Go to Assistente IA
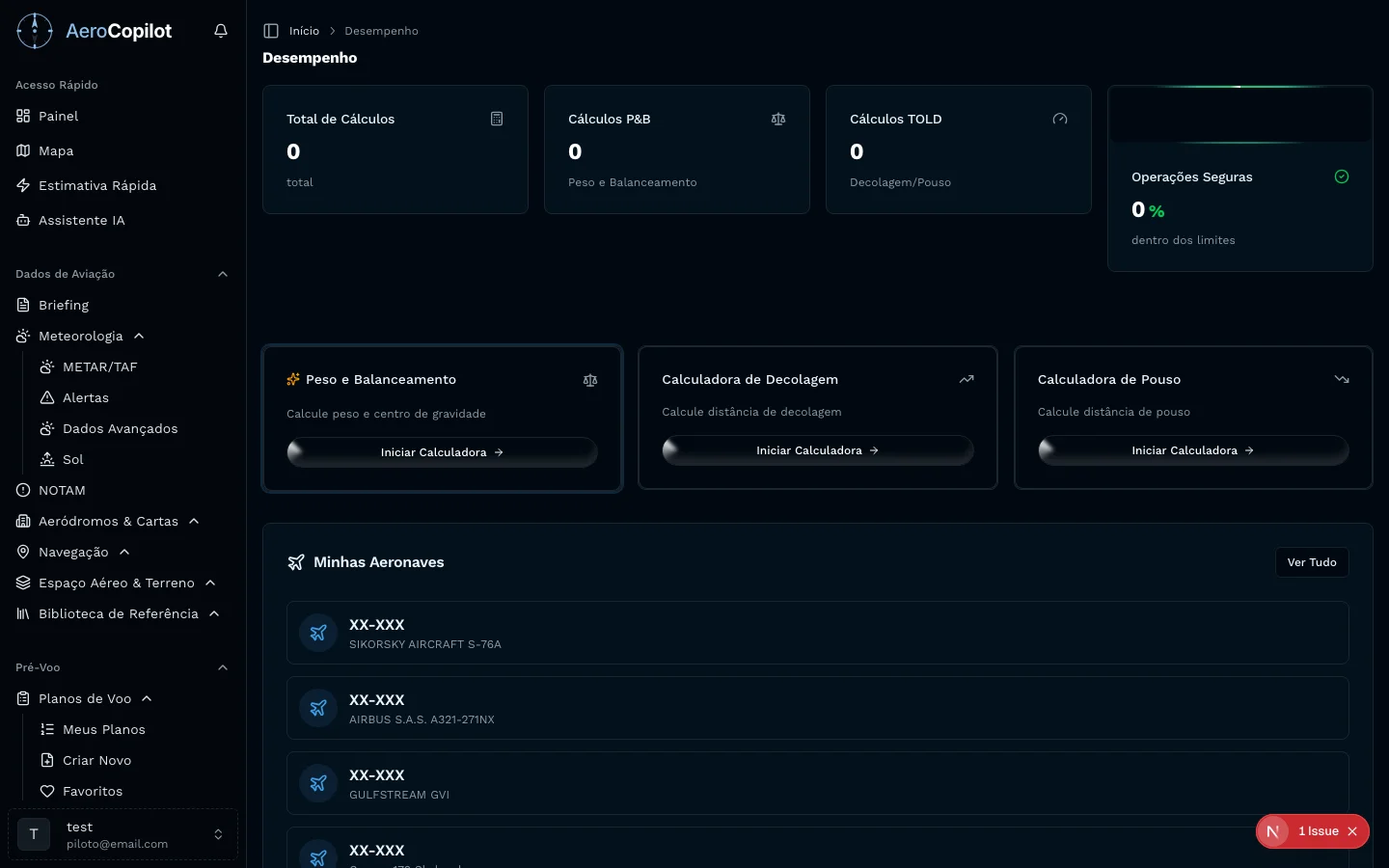Screen dimensions: 1389x868 point(81,220)
